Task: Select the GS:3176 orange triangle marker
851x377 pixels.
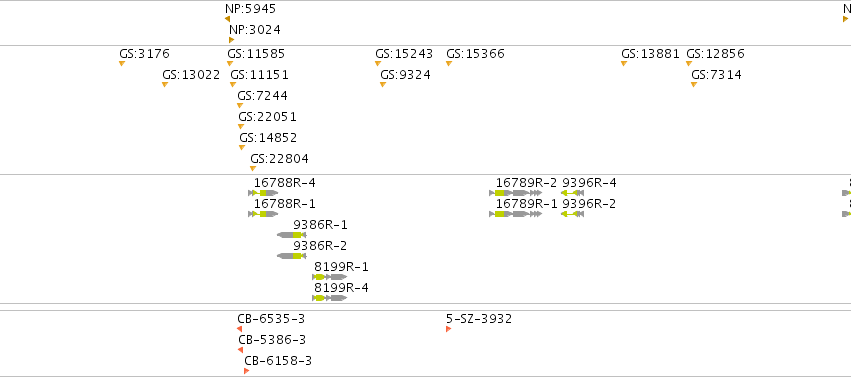Action: (x=122, y=64)
